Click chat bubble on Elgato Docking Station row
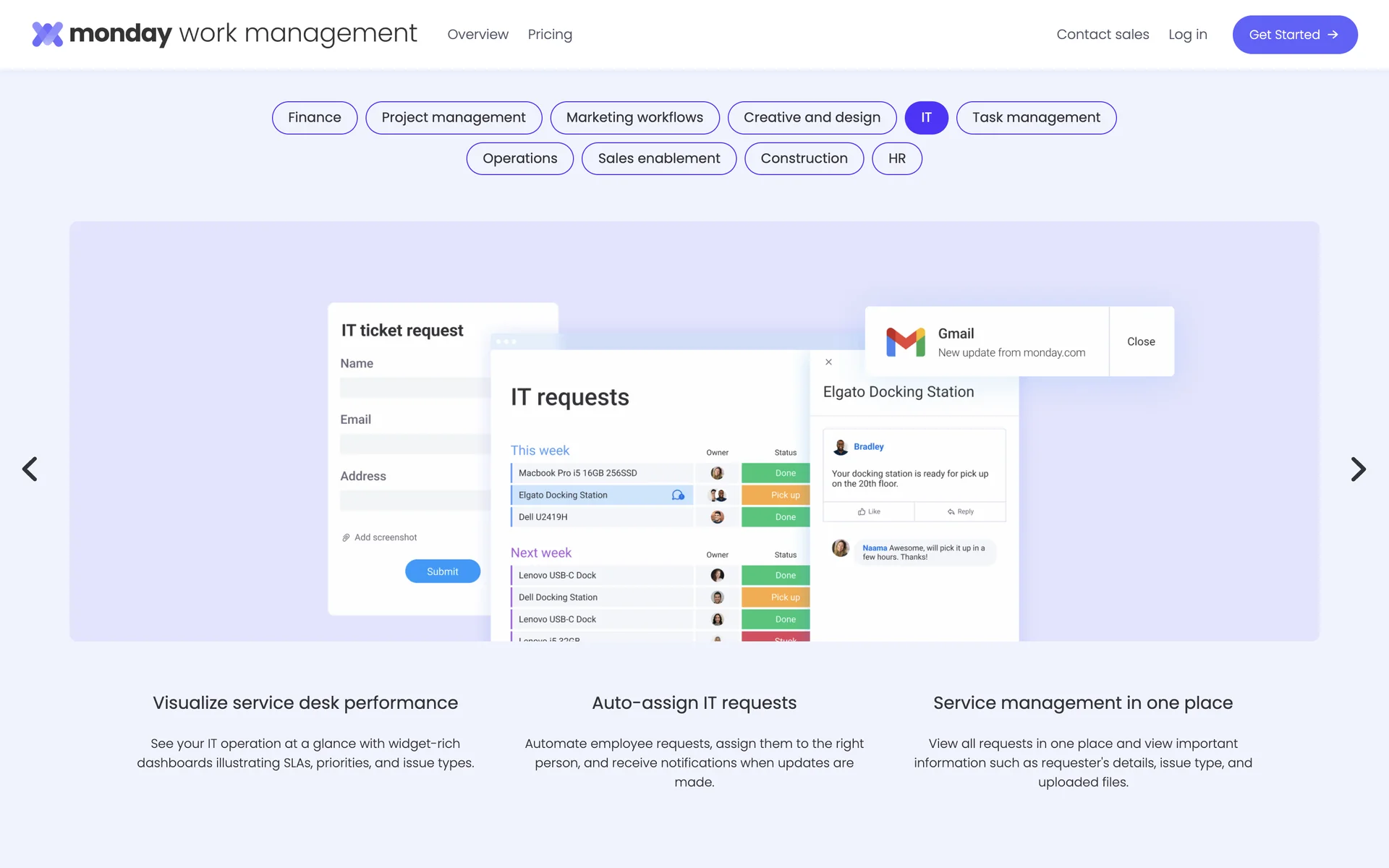Image resolution: width=1389 pixels, height=868 pixels. (678, 495)
